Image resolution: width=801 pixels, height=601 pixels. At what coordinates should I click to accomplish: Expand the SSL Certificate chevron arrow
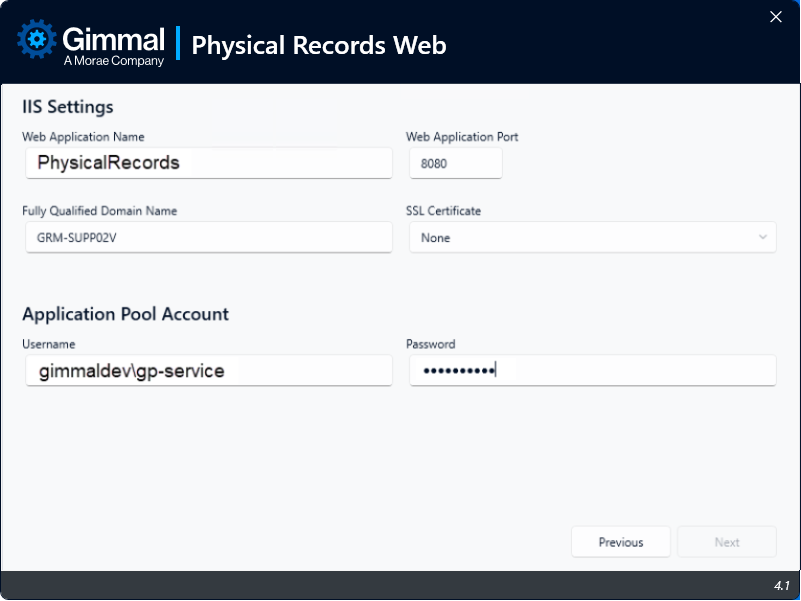762,238
